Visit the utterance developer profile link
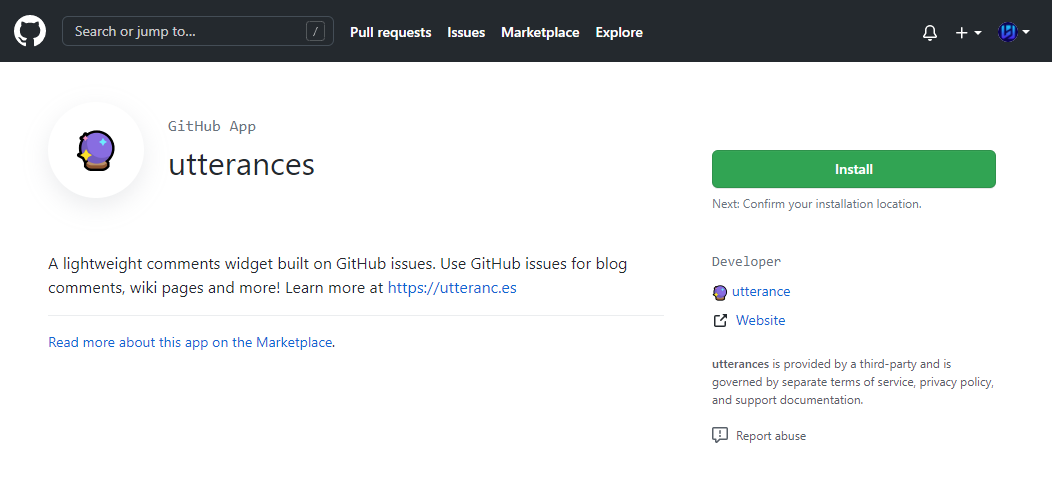 (761, 292)
